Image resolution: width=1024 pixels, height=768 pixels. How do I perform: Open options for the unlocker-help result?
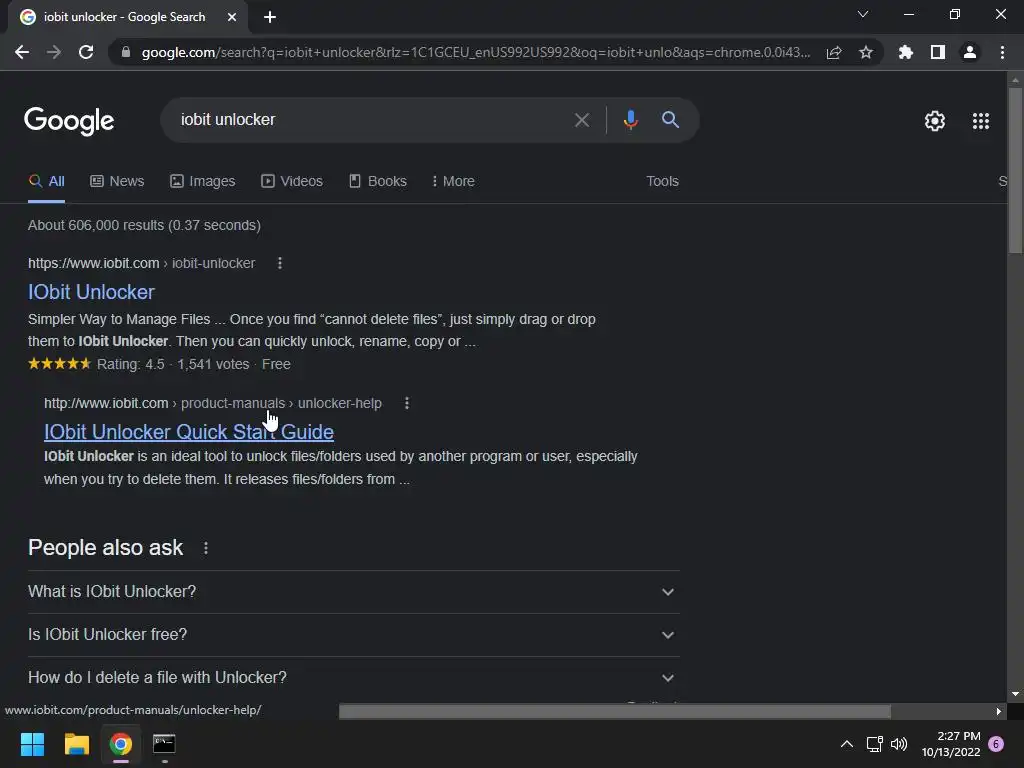point(406,404)
